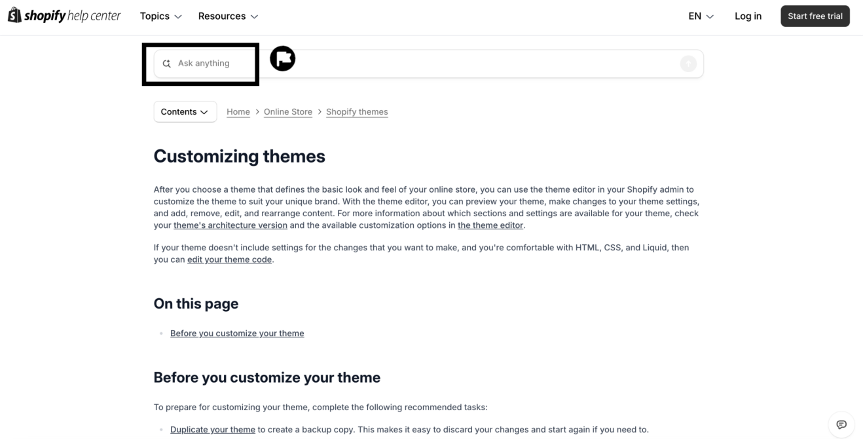This screenshot has width=864, height=440.
Task: Jump to Before you customize your theme
Action: pyautogui.click(x=237, y=333)
